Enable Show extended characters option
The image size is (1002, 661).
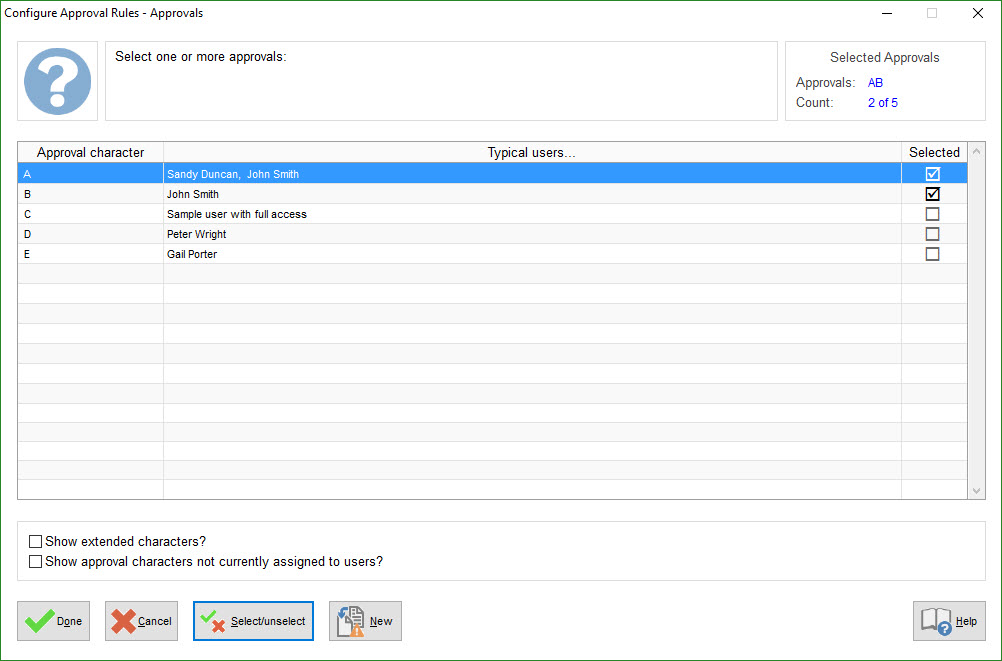(x=35, y=541)
